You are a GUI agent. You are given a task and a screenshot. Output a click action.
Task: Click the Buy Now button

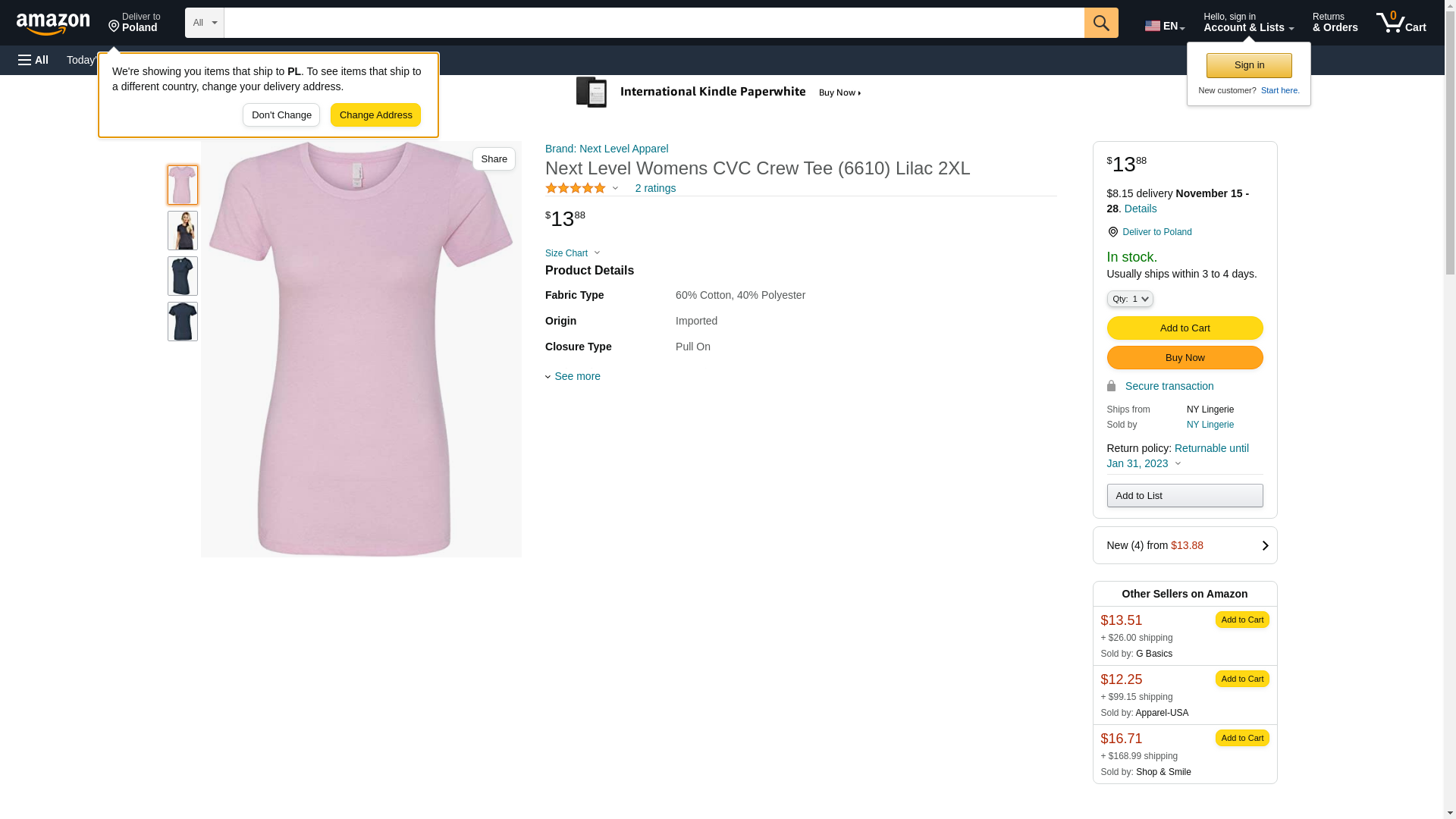(1185, 358)
